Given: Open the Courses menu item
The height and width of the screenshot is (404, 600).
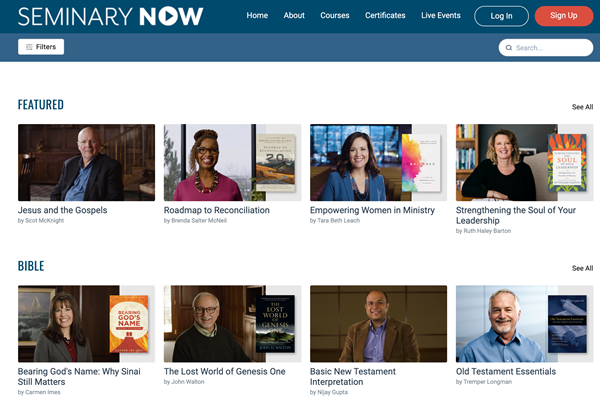Looking at the screenshot, I should [x=335, y=15].
